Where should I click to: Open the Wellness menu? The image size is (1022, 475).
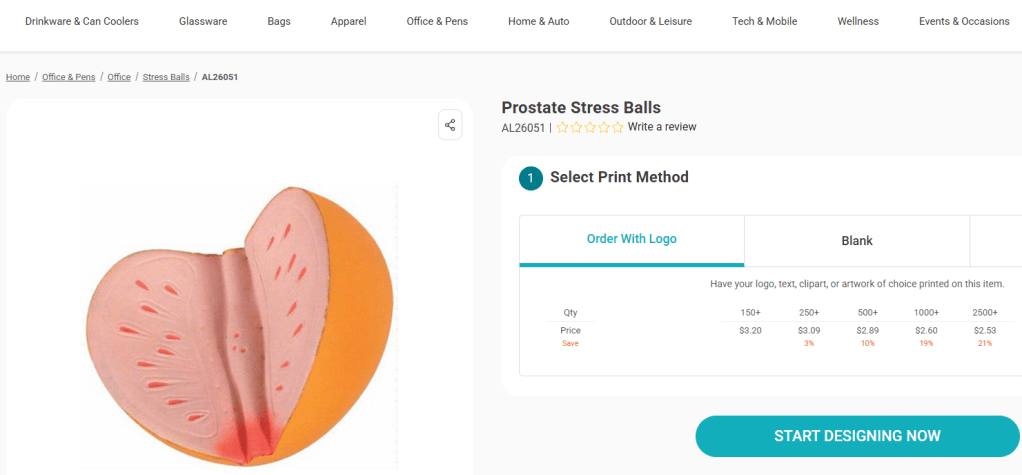858,21
